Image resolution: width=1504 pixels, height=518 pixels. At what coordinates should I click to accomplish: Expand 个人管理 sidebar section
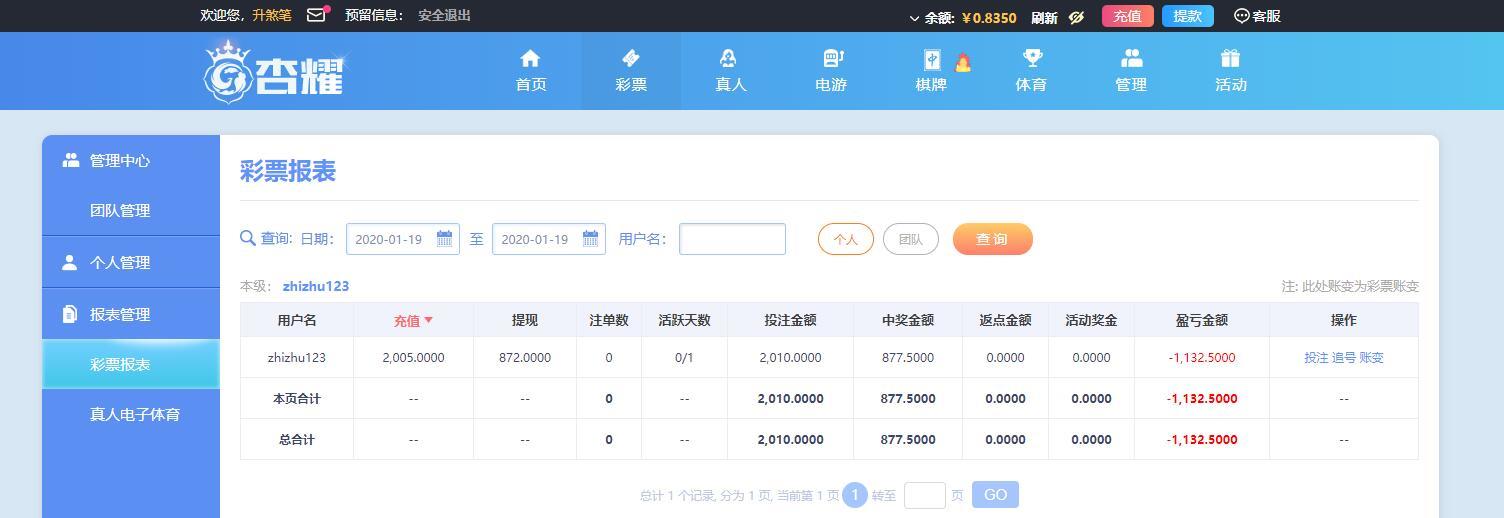[131, 262]
